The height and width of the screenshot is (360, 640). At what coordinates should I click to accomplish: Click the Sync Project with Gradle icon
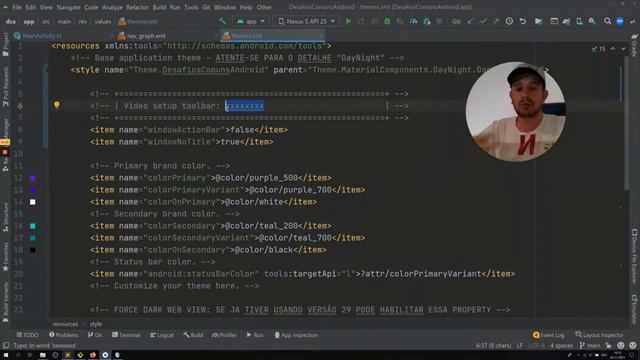[x=566, y=21]
